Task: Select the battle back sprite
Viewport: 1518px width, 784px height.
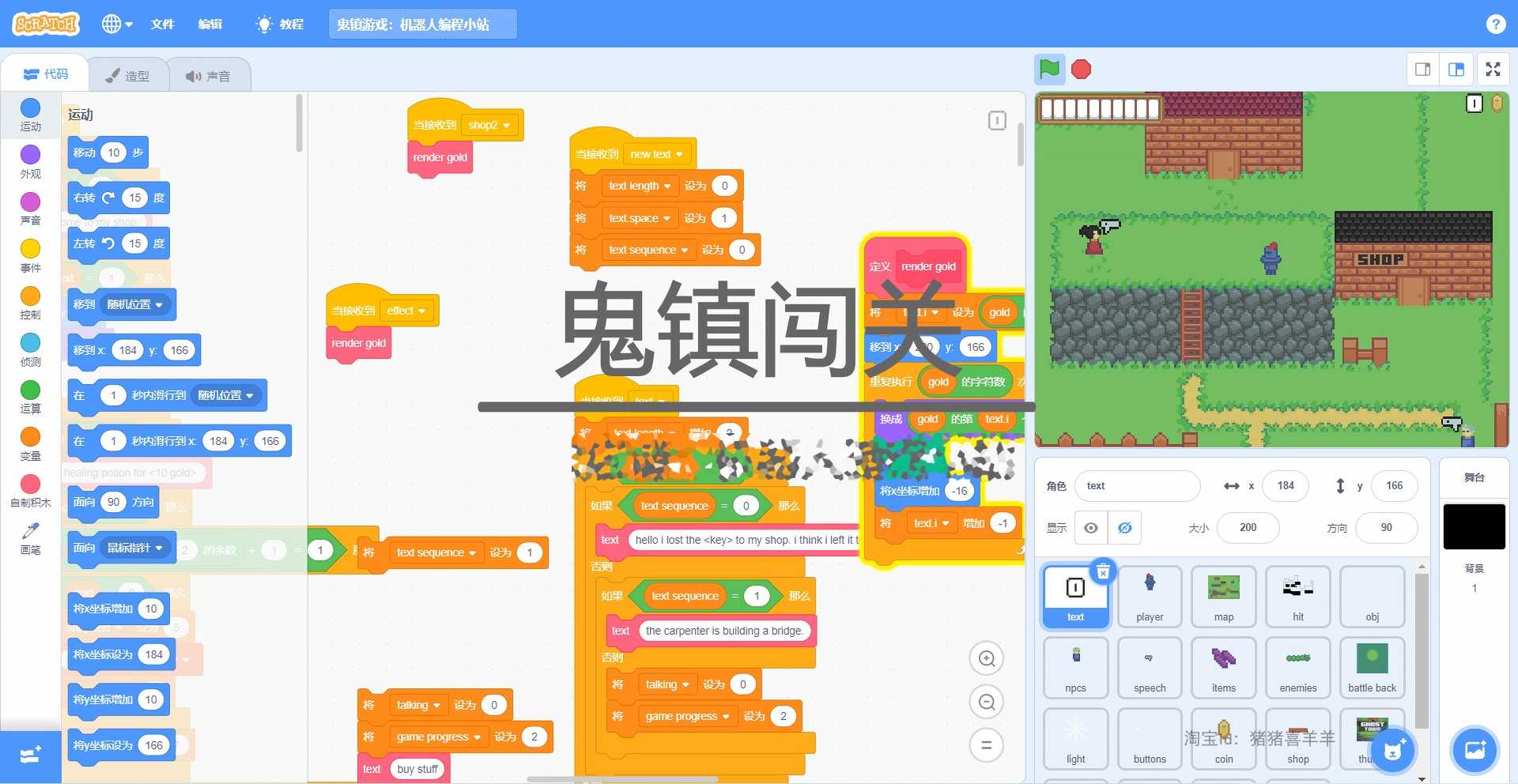Action: (x=1373, y=668)
